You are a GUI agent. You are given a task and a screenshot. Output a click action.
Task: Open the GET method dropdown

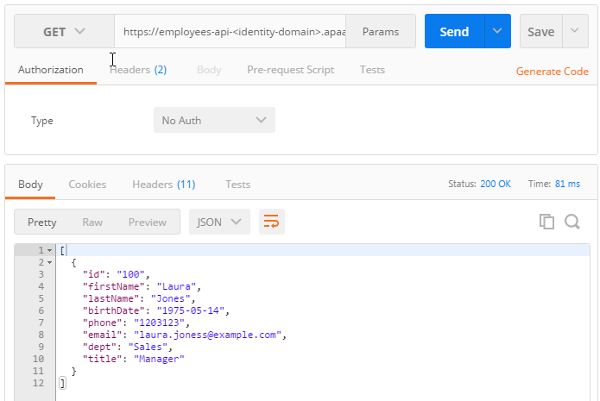[x=64, y=31]
